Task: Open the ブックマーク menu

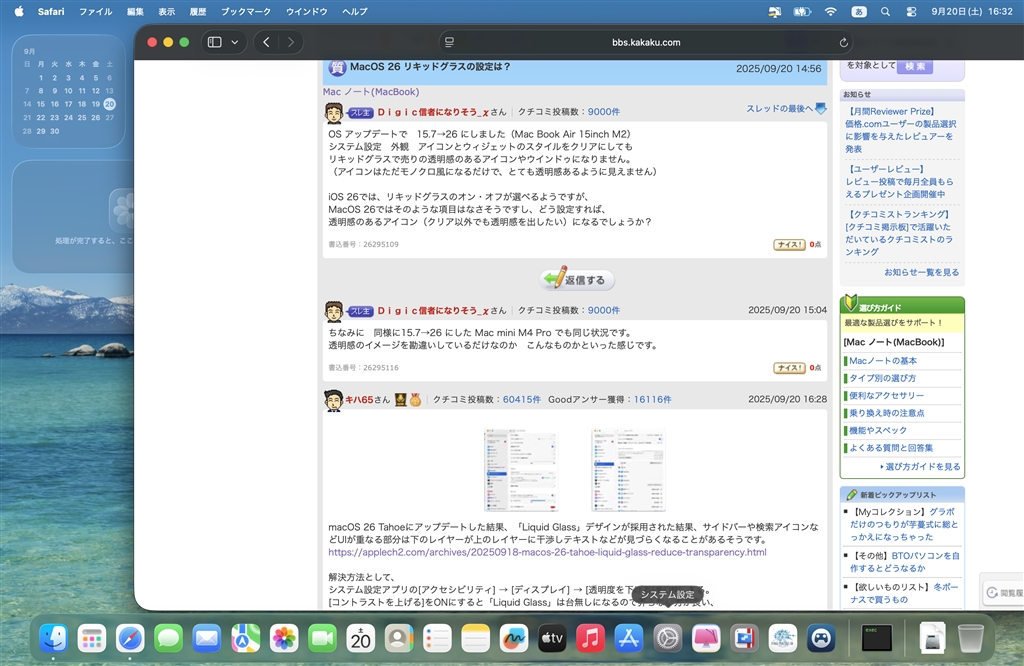Action: pos(245,11)
